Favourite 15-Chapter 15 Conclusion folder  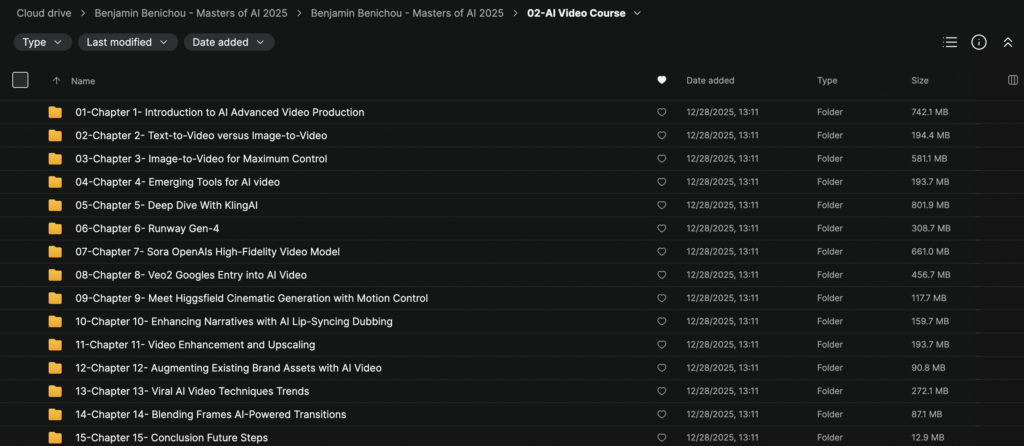662,438
